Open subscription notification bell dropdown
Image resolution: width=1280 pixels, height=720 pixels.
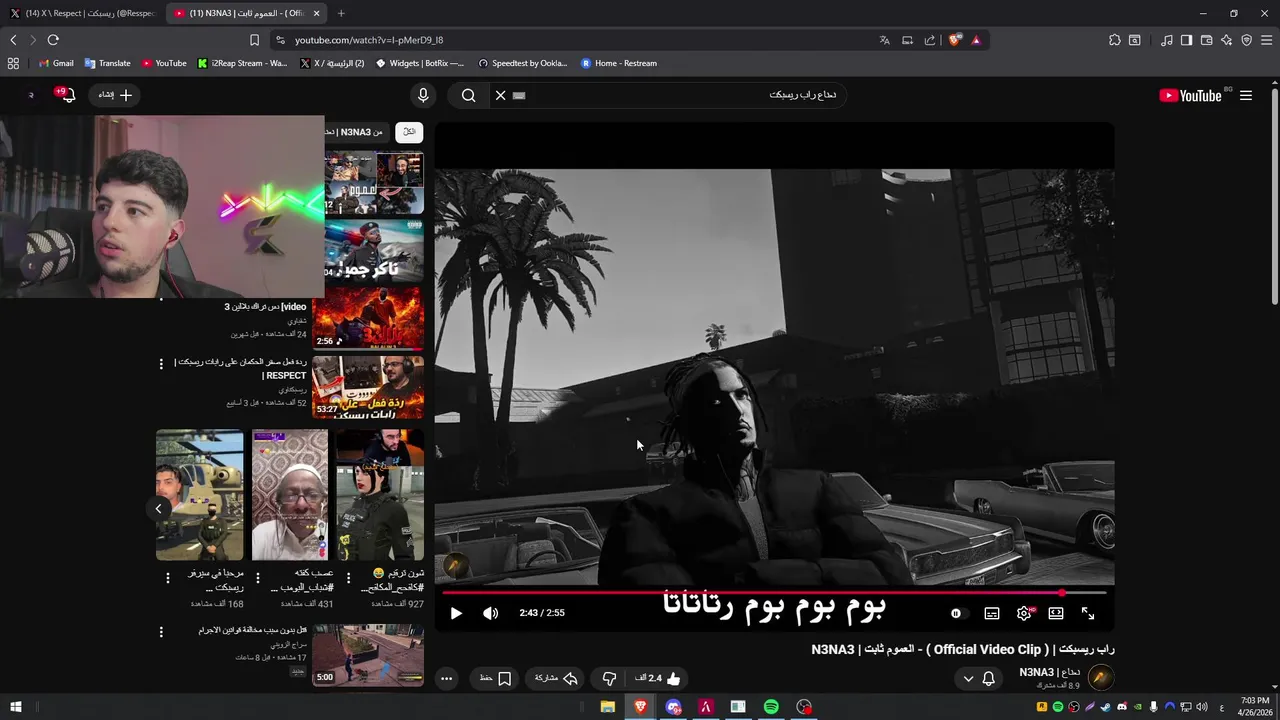click(979, 678)
